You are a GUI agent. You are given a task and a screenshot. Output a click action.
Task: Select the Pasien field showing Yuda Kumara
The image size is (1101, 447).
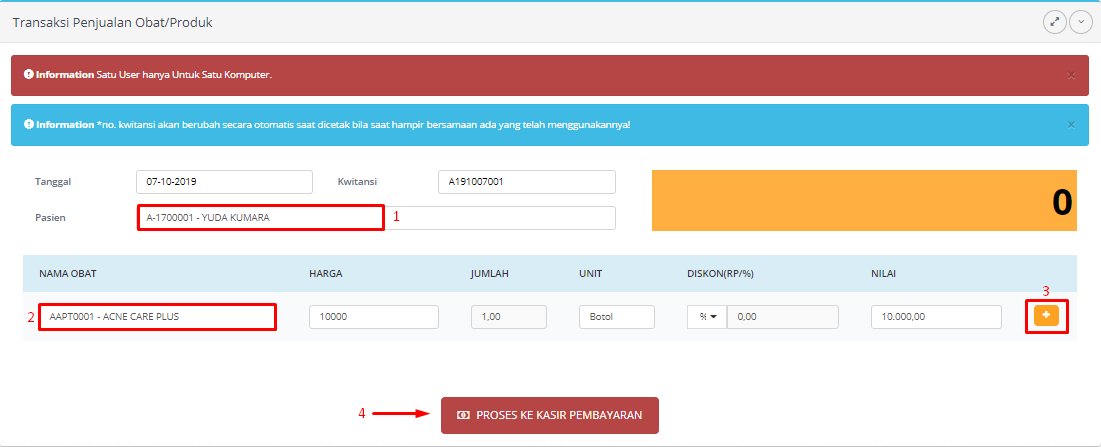point(260,218)
